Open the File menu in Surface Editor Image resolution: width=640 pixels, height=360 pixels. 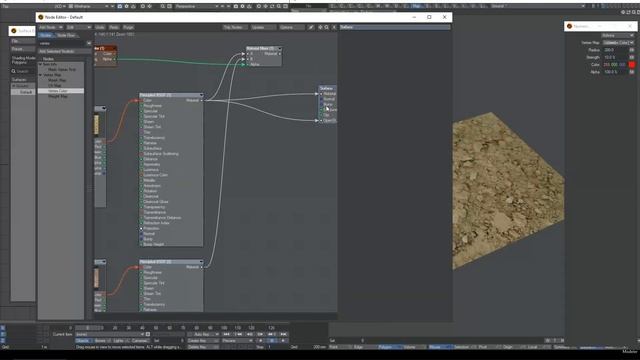pyautogui.click(x=22, y=41)
